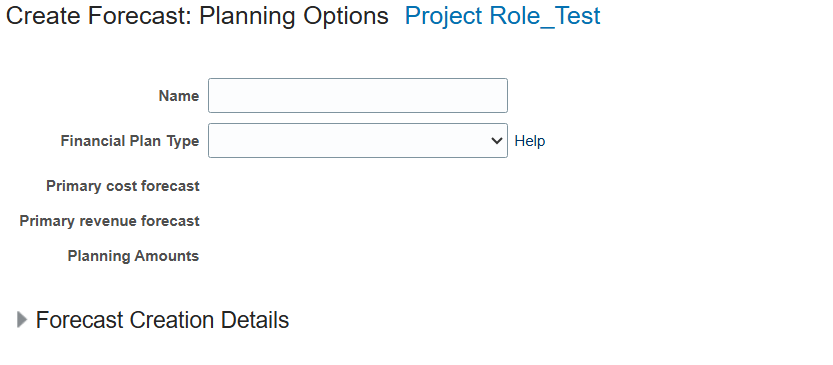The height and width of the screenshot is (365, 833).
Task: Open the Financial Plan Type dropdown
Action: pos(358,141)
